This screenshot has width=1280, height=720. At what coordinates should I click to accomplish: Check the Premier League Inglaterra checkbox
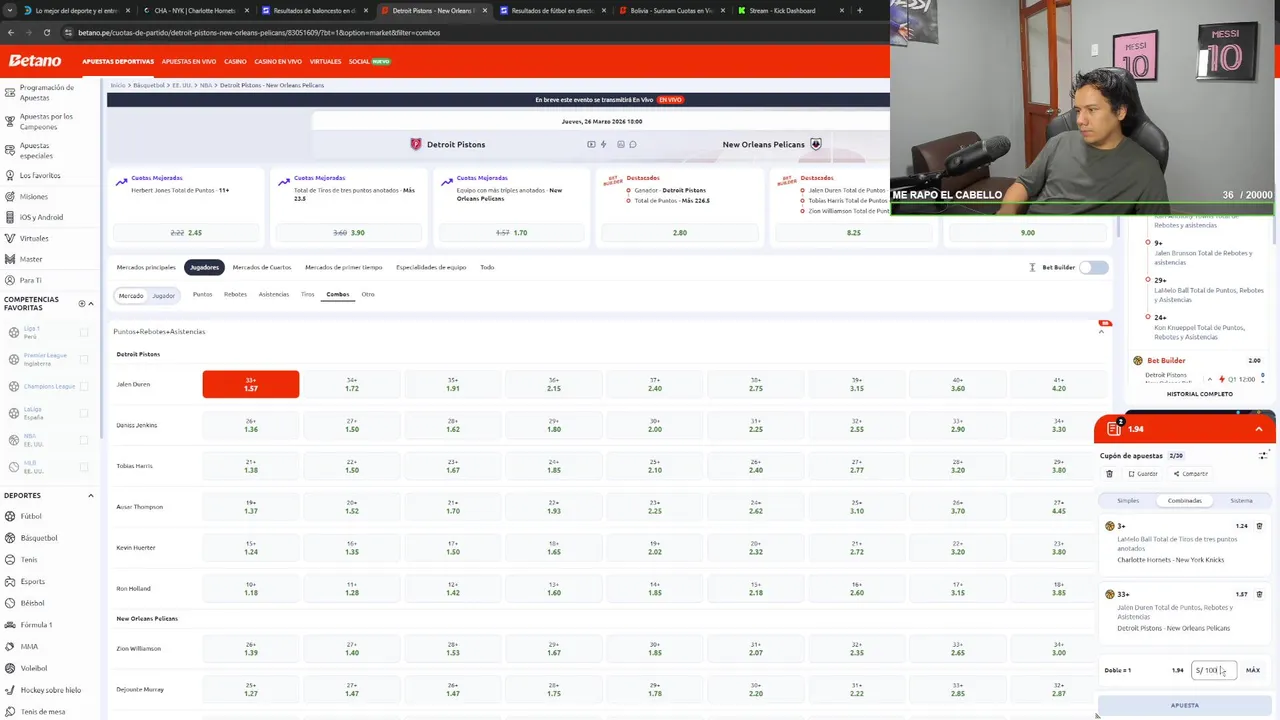pyautogui.click(x=84, y=359)
